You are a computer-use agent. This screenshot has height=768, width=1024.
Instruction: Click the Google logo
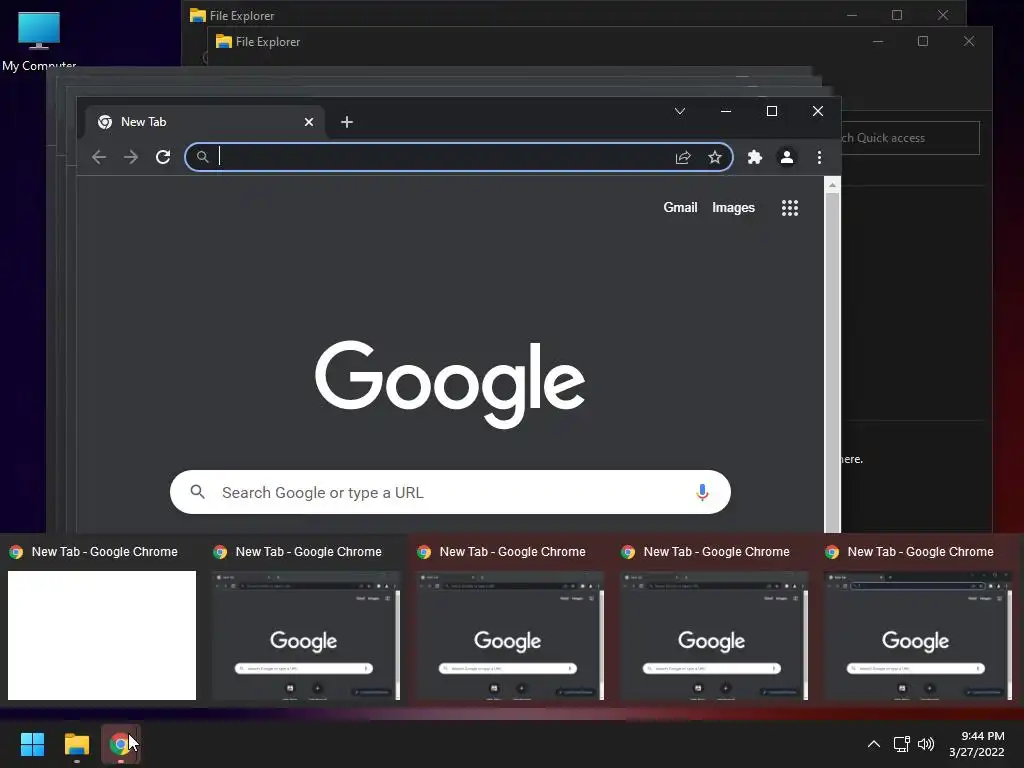click(450, 385)
